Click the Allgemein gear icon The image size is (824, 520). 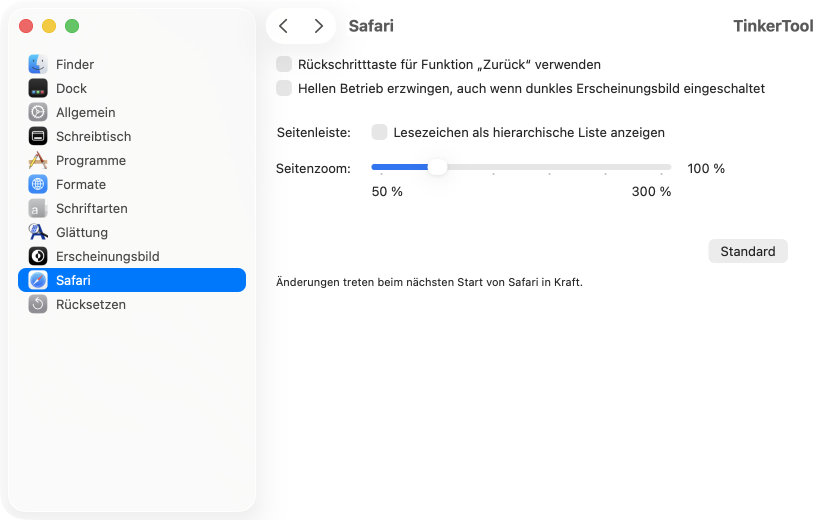(x=38, y=112)
